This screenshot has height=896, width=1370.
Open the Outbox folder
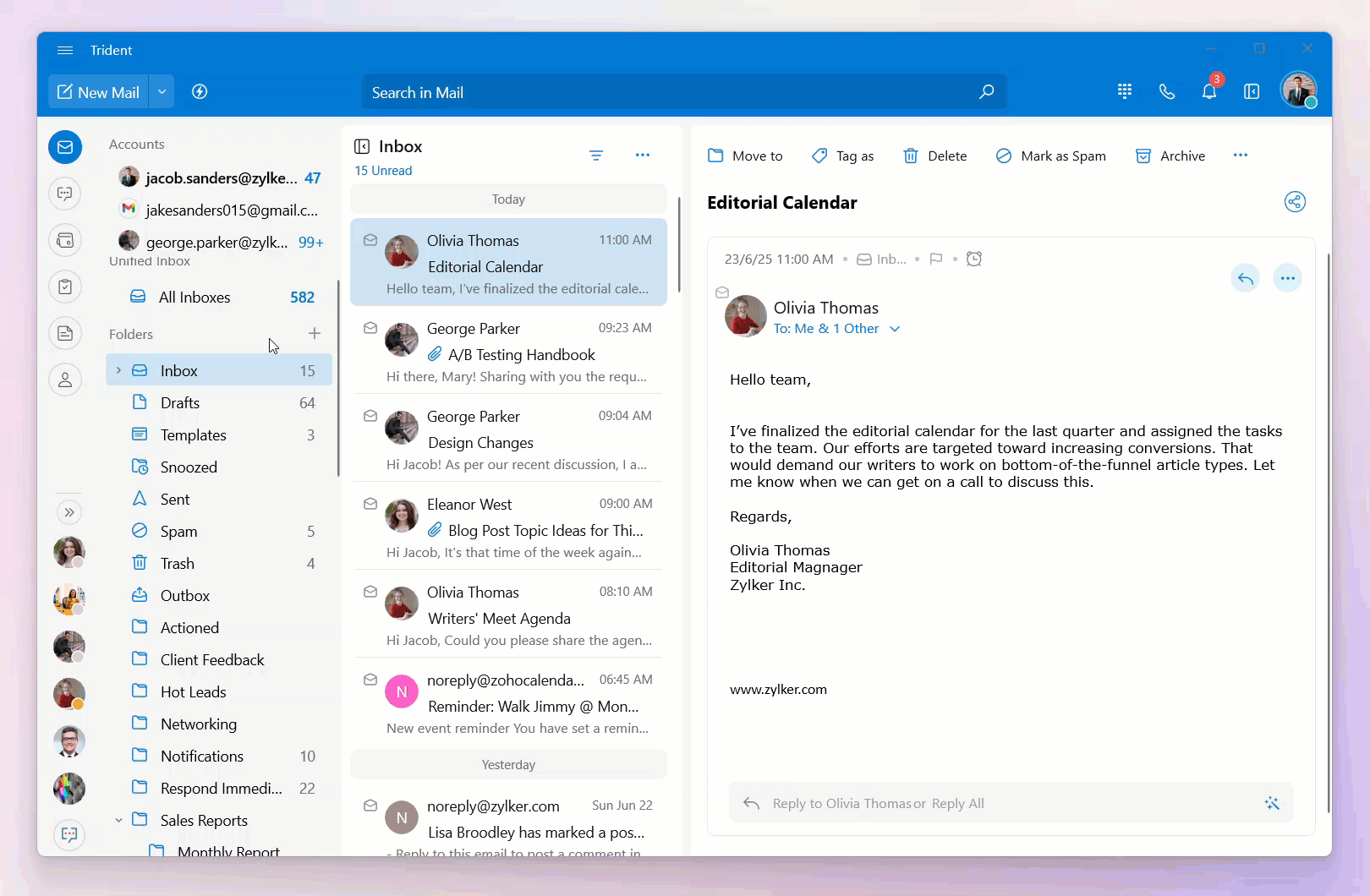click(x=220, y=595)
